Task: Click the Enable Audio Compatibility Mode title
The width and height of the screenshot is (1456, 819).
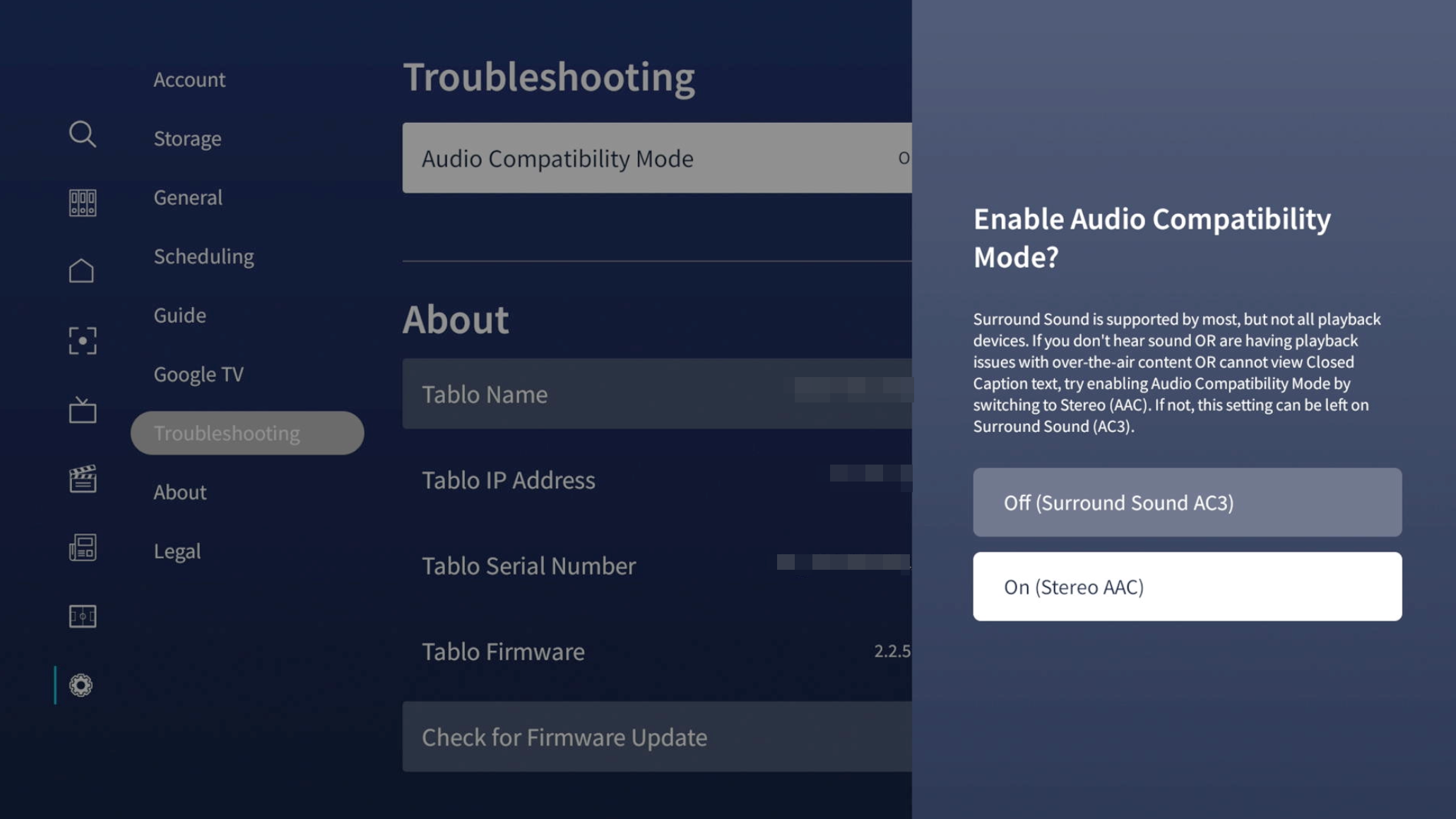Action: point(1152,237)
